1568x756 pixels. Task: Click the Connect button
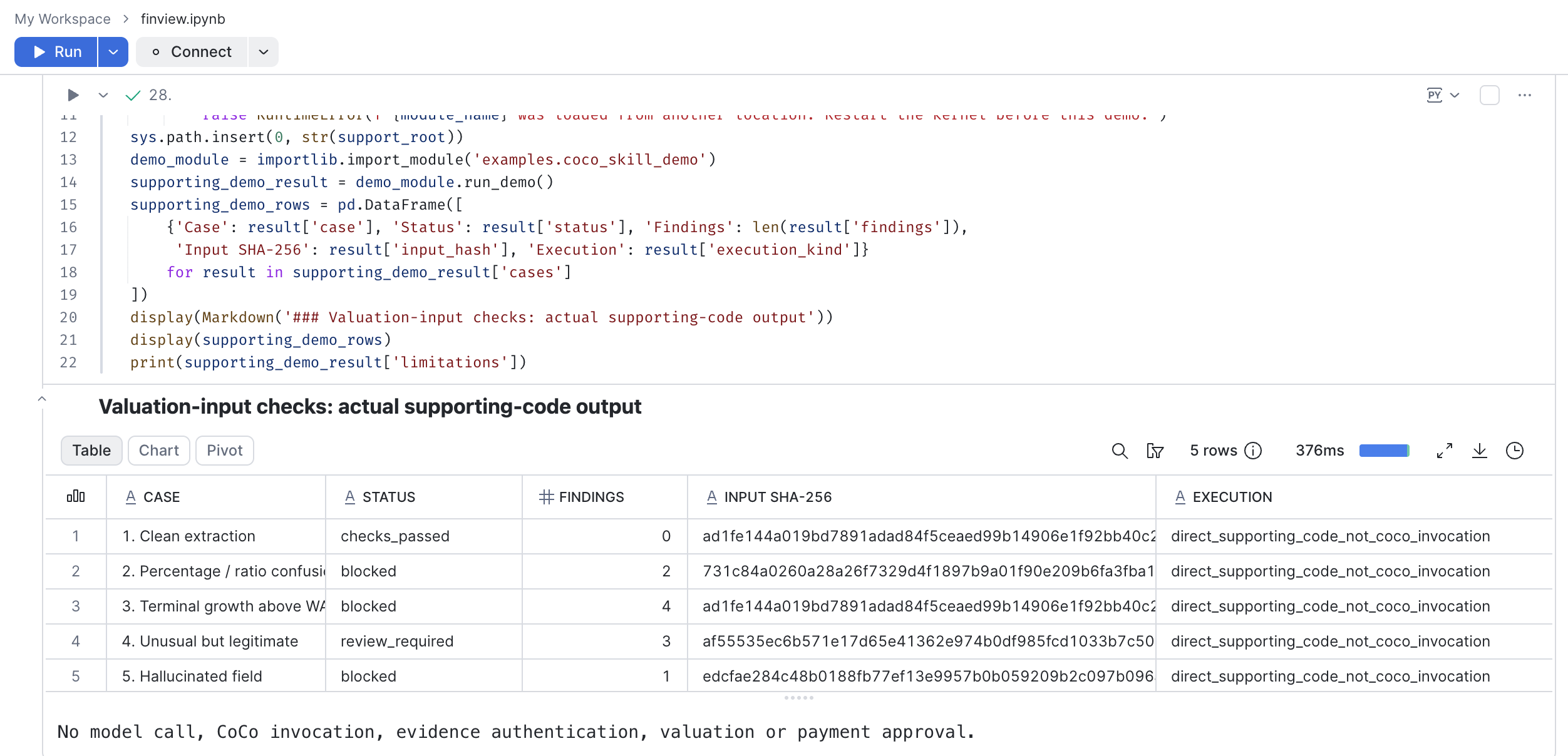192,52
